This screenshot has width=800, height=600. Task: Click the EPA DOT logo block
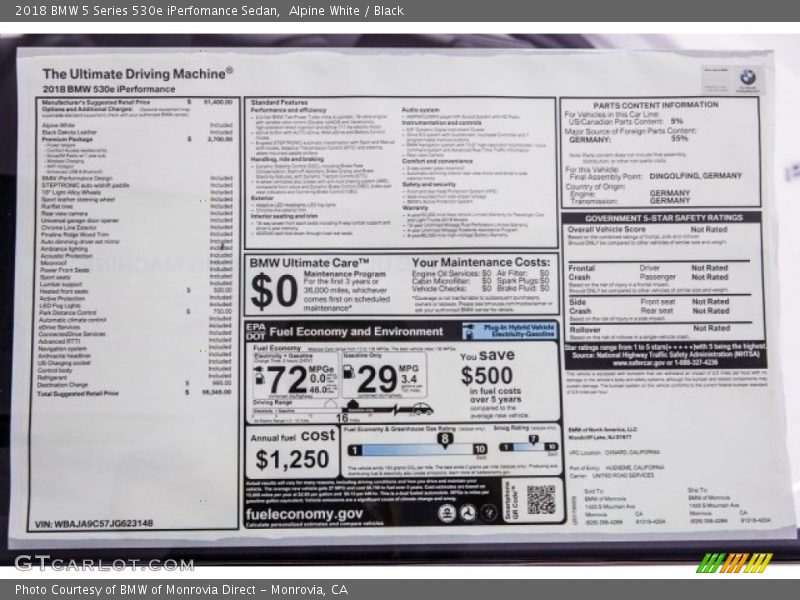pyautogui.click(x=256, y=331)
